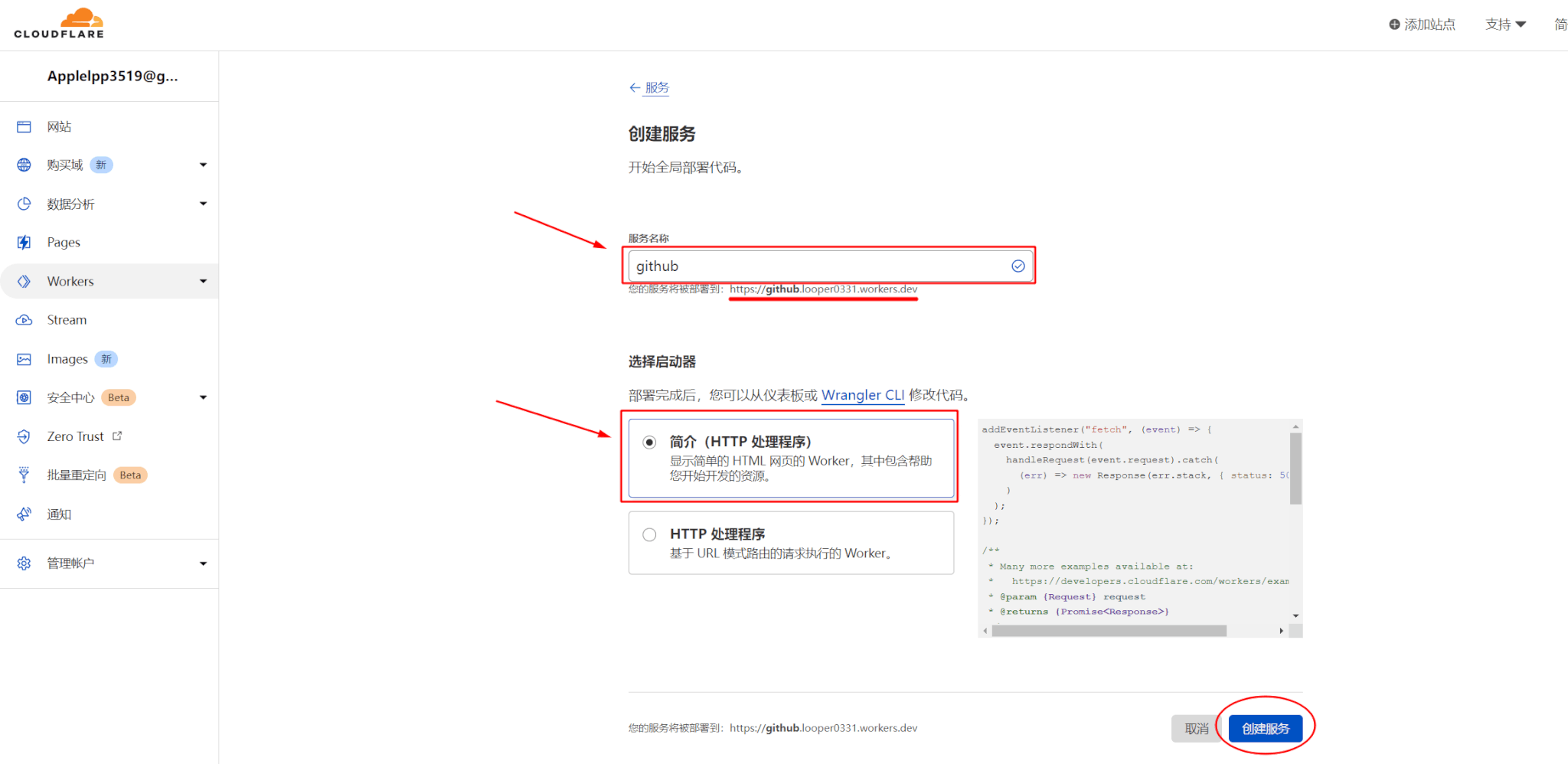This screenshot has width=1568, height=764.
Task: Open the 支持 dropdown
Action: click(x=1505, y=24)
